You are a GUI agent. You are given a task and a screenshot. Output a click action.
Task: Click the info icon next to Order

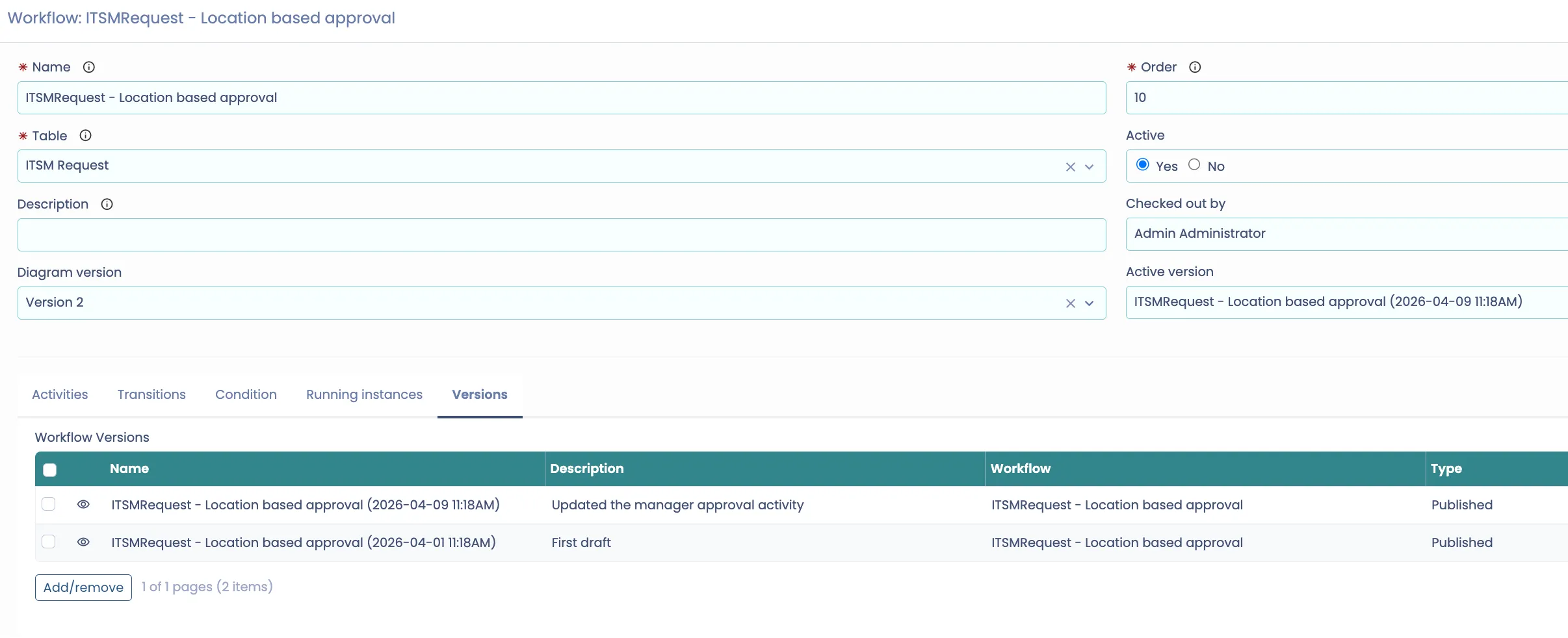point(1195,67)
